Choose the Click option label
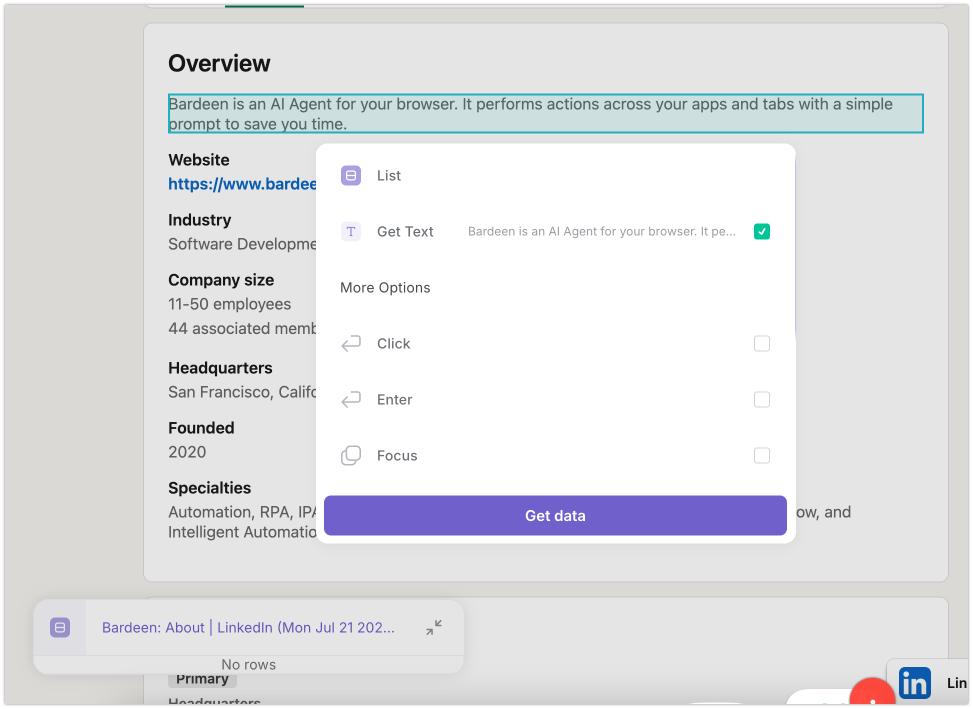Viewport: 973px width, 709px height. 393,344
